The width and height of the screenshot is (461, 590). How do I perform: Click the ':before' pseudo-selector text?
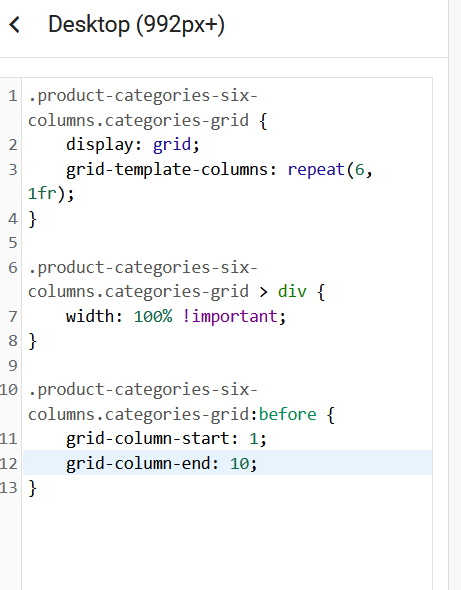(x=283, y=414)
